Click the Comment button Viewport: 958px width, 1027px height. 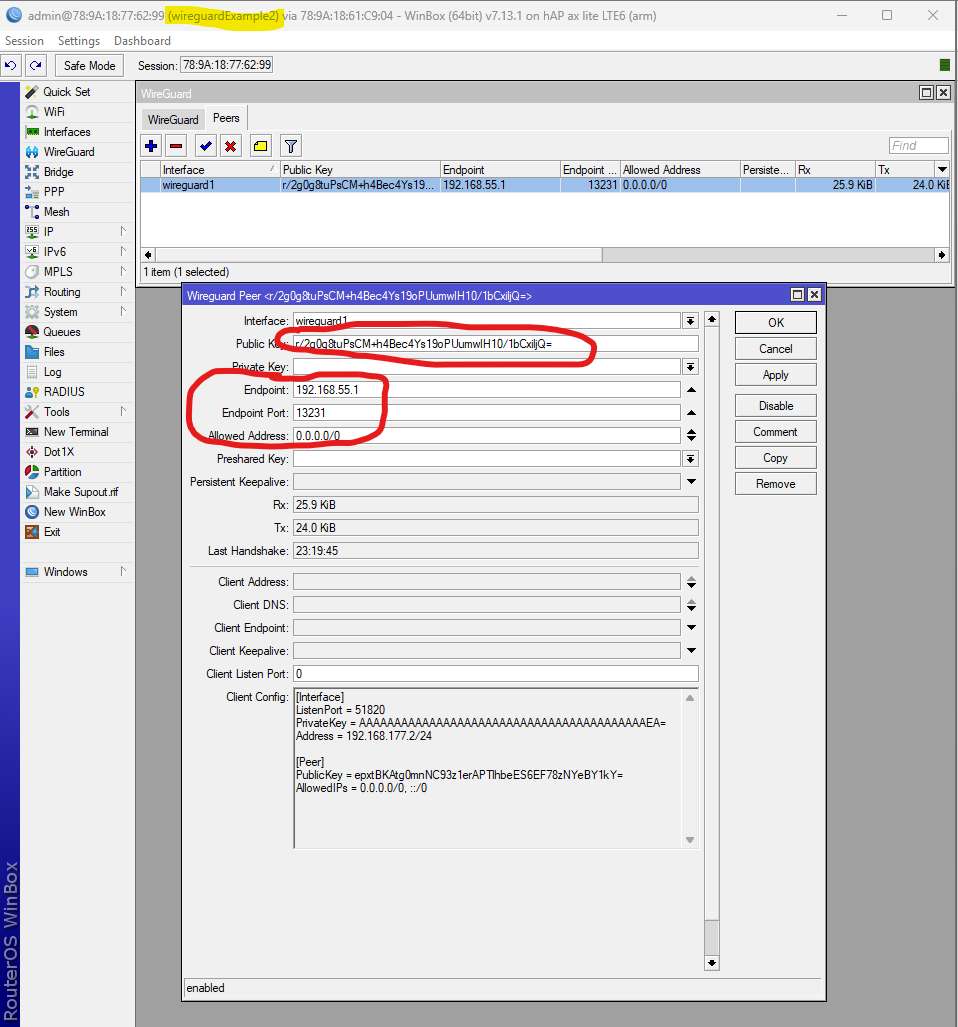[775, 432]
